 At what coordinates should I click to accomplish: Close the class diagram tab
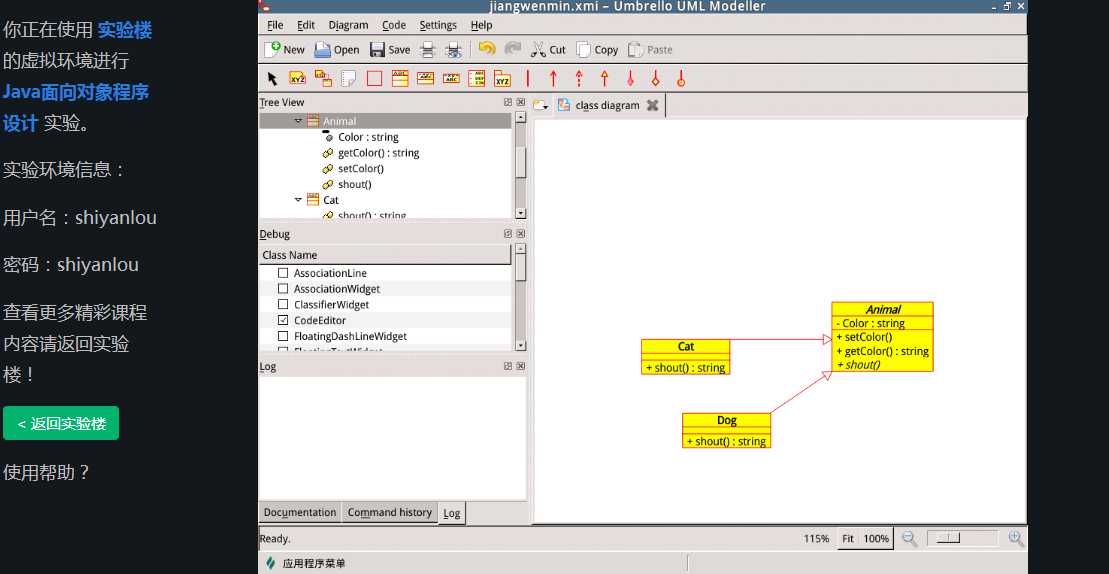[653, 105]
